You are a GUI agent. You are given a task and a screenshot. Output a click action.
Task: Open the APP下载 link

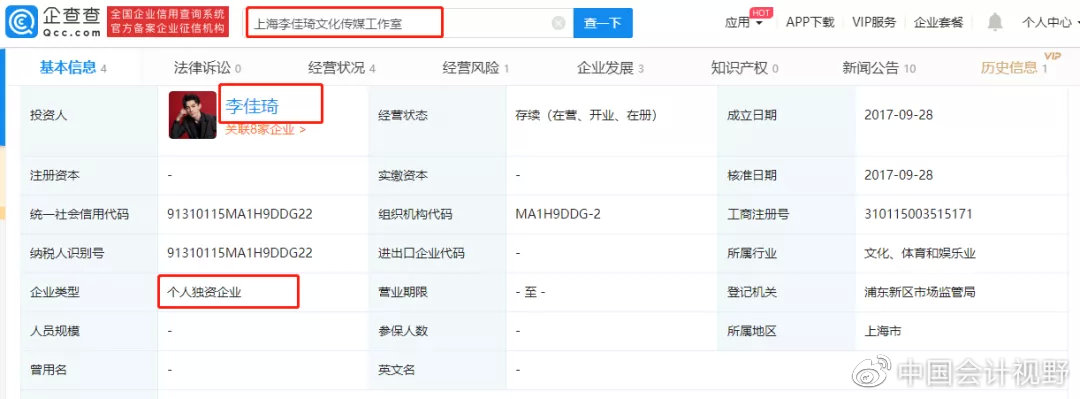(x=810, y=22)
